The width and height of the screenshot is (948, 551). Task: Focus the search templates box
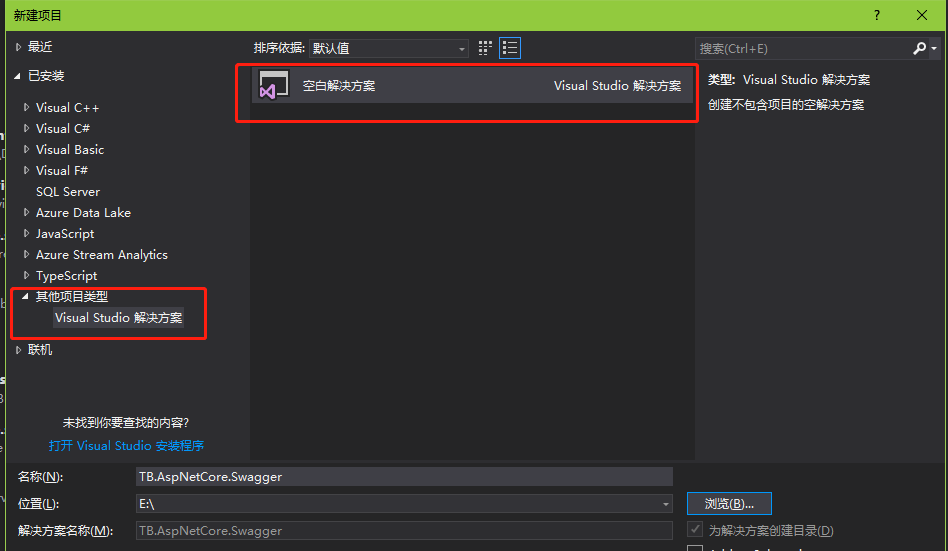click(803, 48)
